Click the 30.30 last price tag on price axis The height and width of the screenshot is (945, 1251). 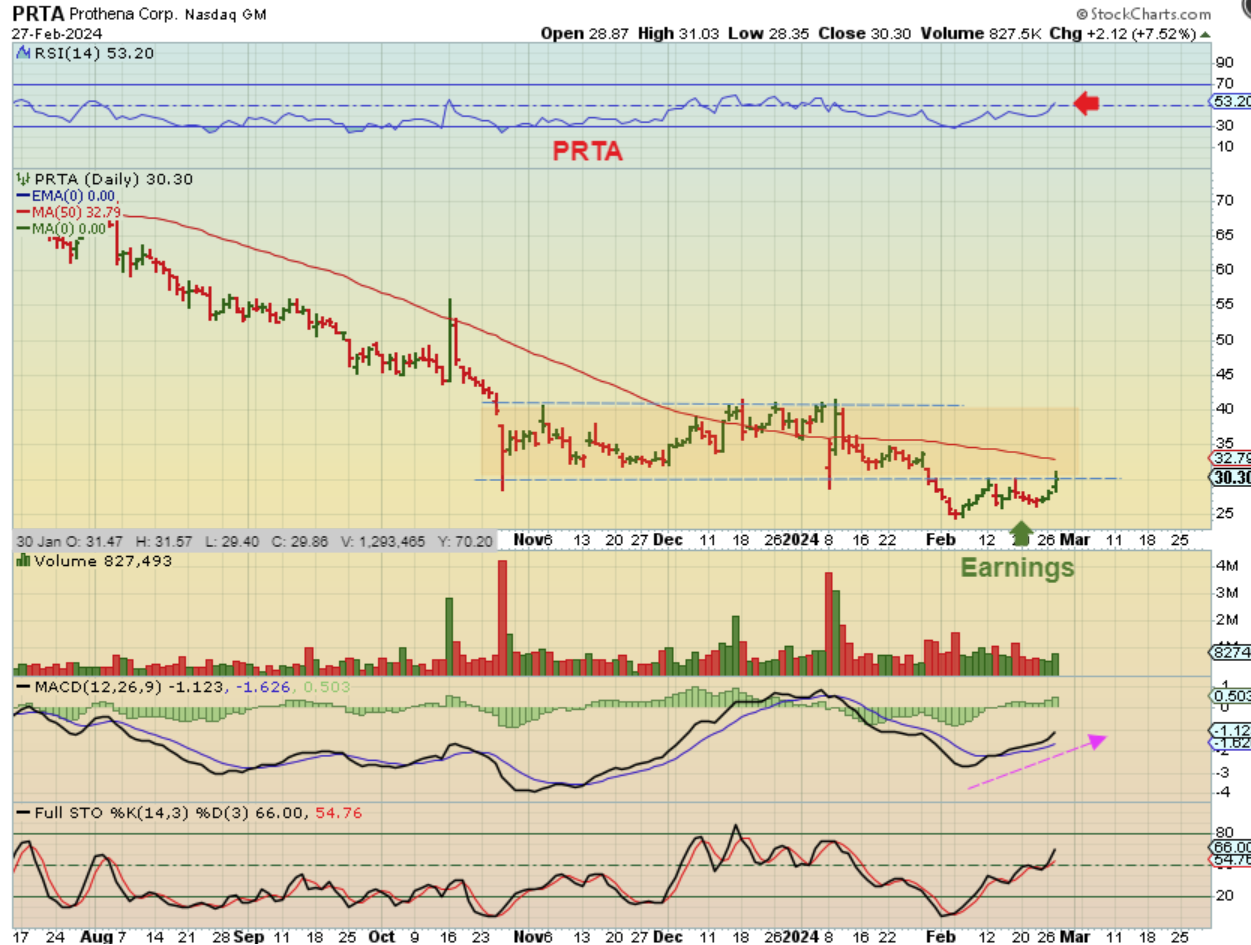(x=1229, y=478)
